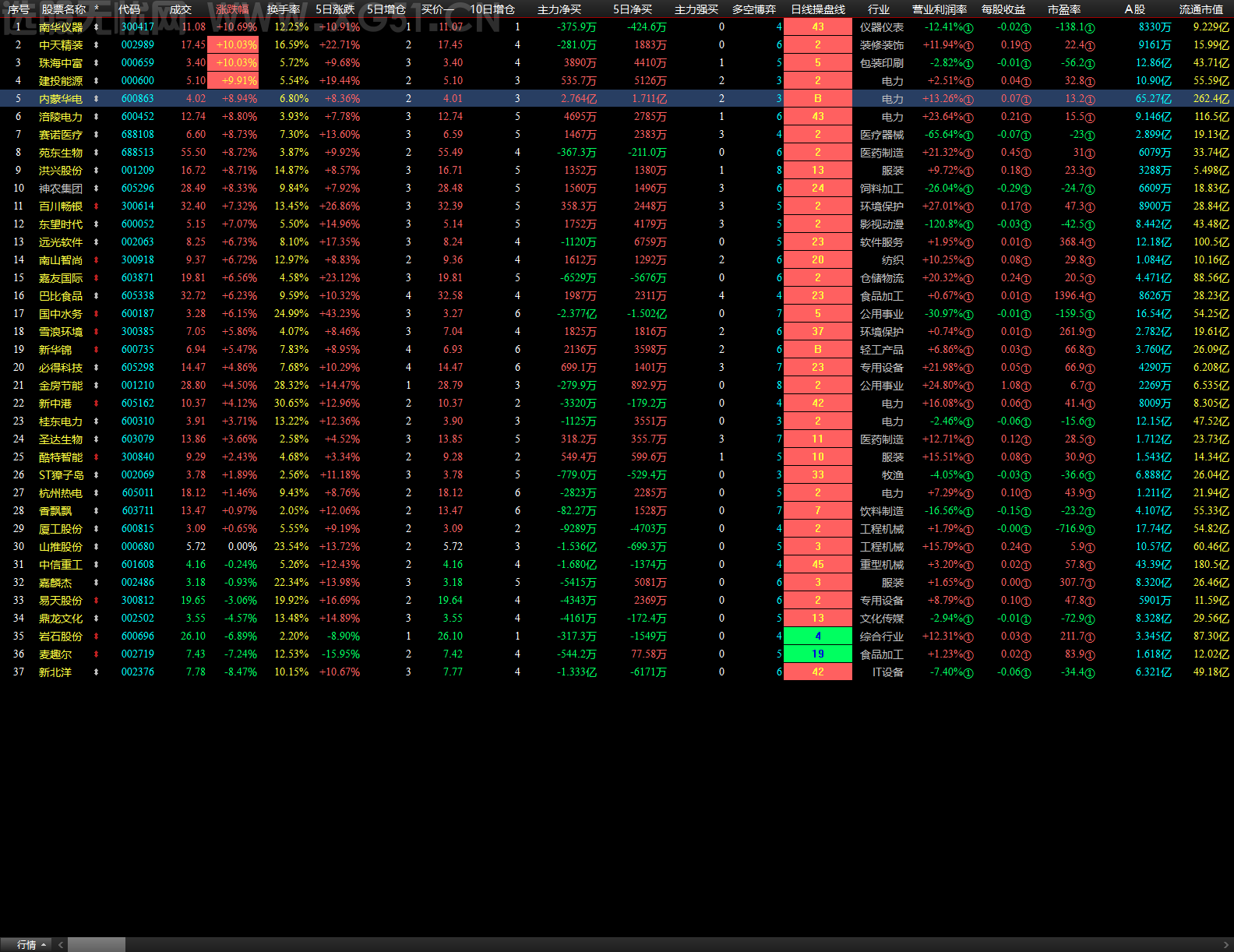Click the red marker icon beside 嘉友国际
Screen dimensions: 1234x952
[x=97, y=278]
